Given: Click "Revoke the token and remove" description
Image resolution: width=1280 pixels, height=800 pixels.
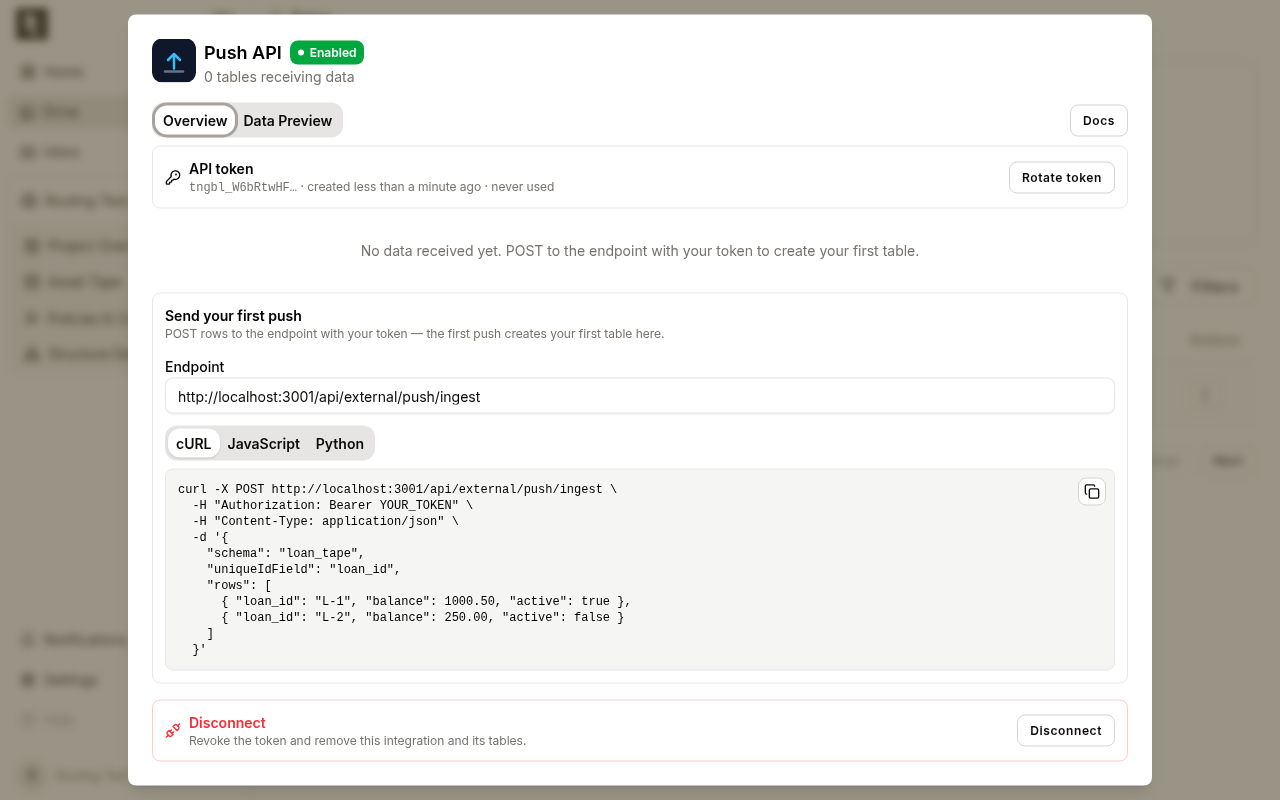Looking at the screenshot, I should pos(357,741).
